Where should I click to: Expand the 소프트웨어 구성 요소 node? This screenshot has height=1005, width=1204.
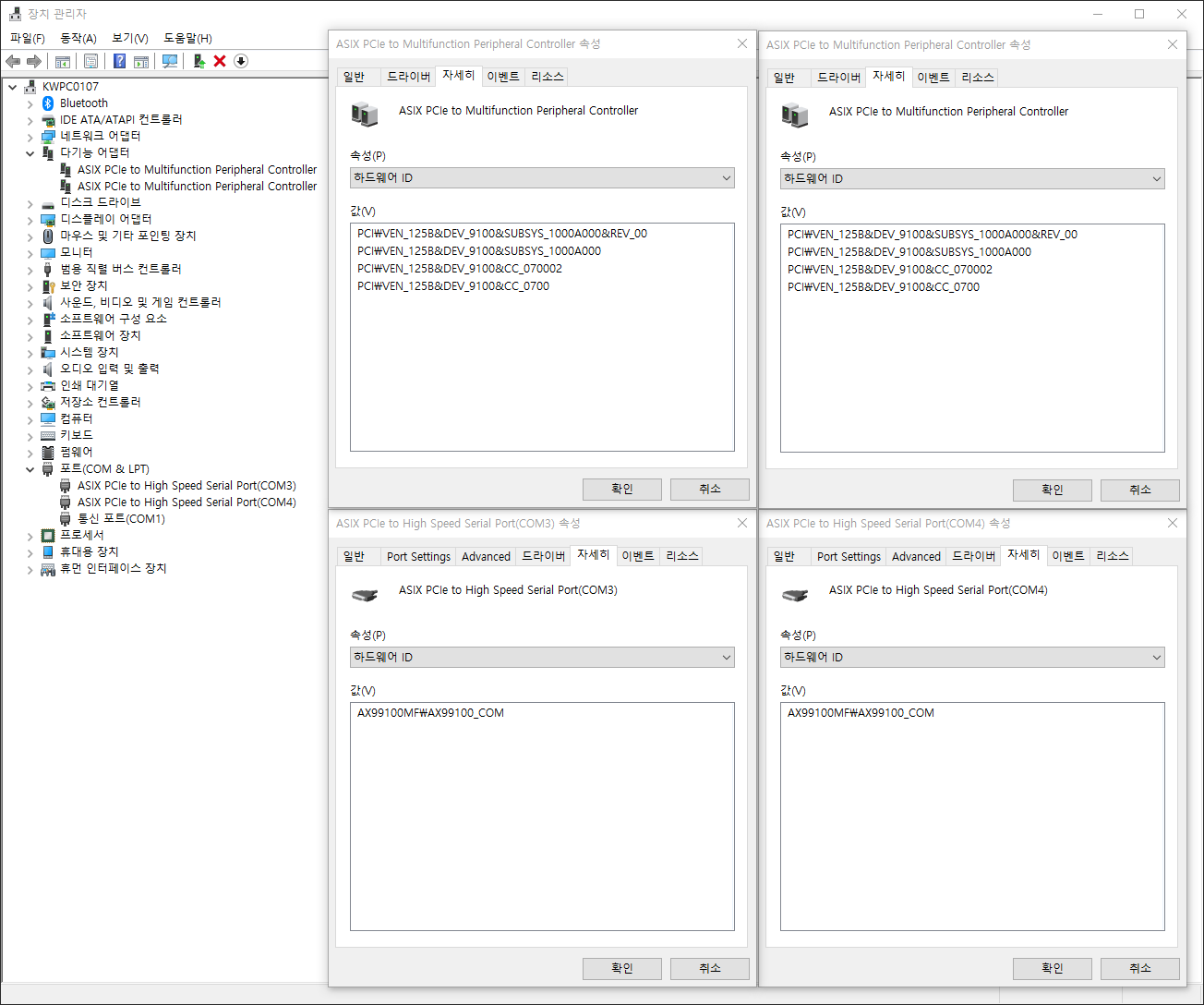(30, 320)
